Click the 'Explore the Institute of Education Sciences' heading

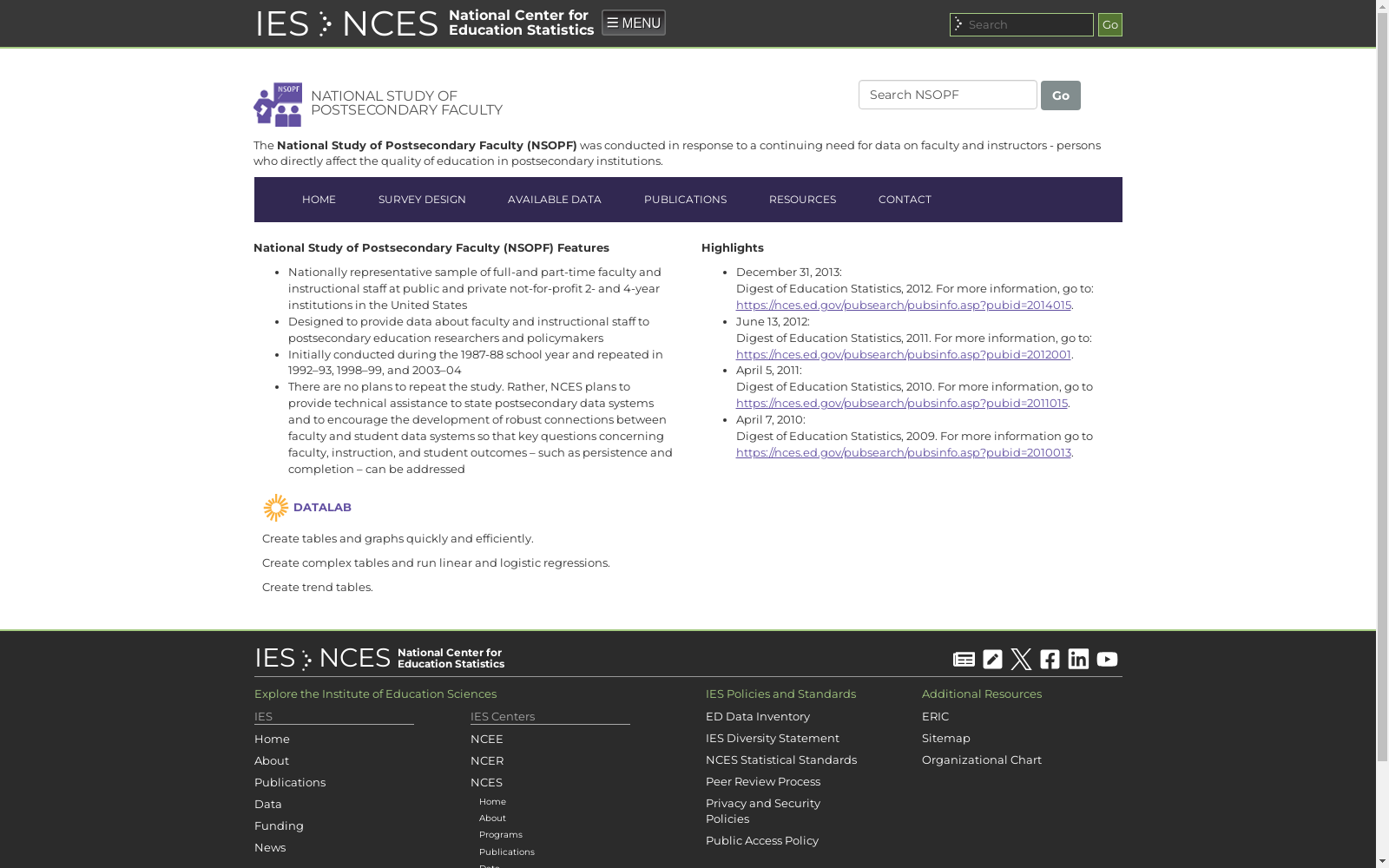(x=375, y=694)
